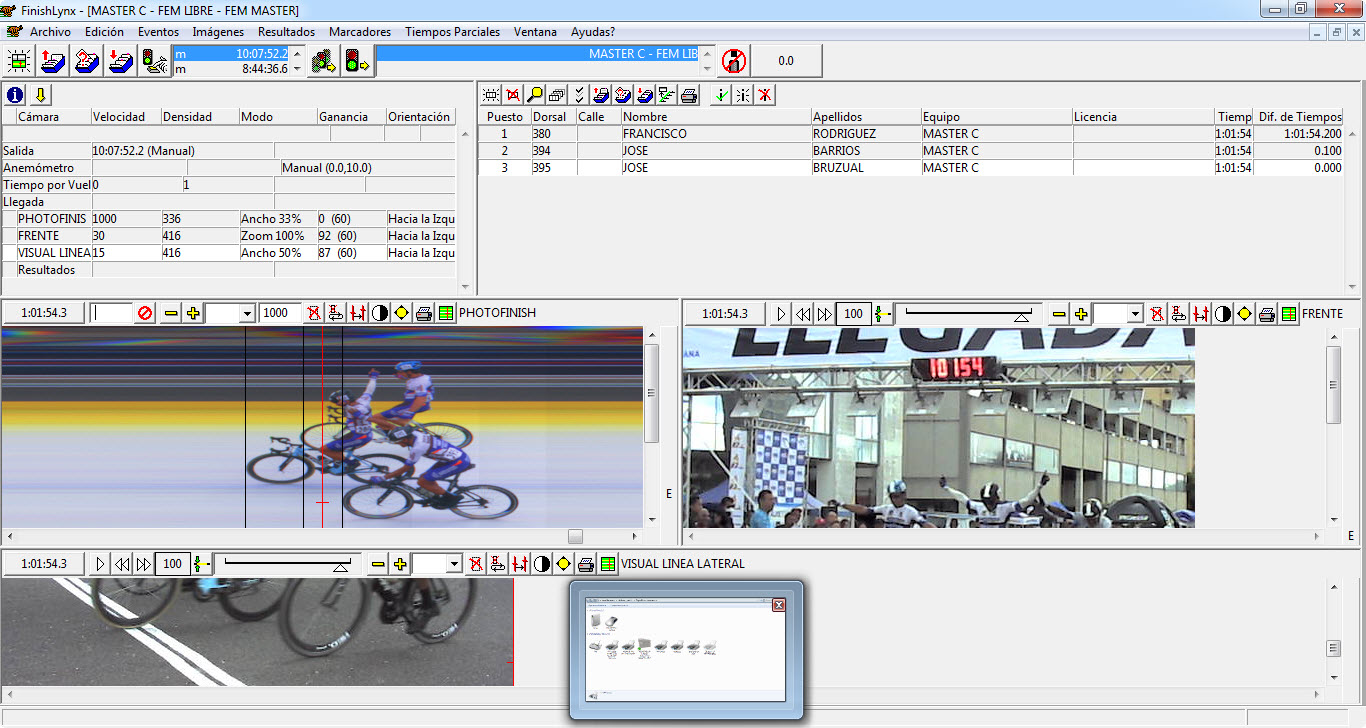Click the crossed-out wind icon beside 0.0

734,60
